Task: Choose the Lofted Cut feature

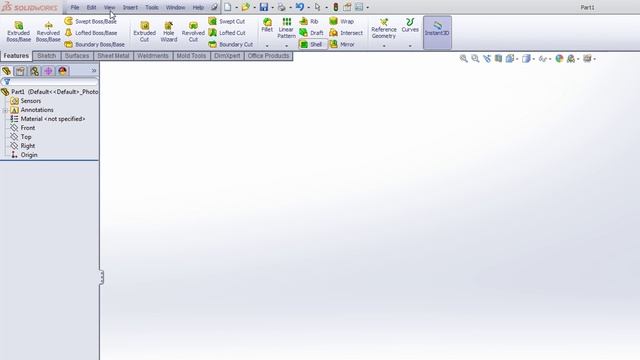Action: 227,33
